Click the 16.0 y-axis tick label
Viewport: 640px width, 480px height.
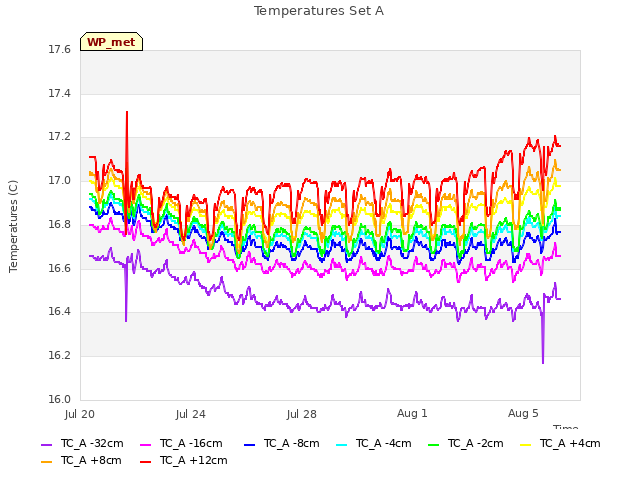[60, 399]
